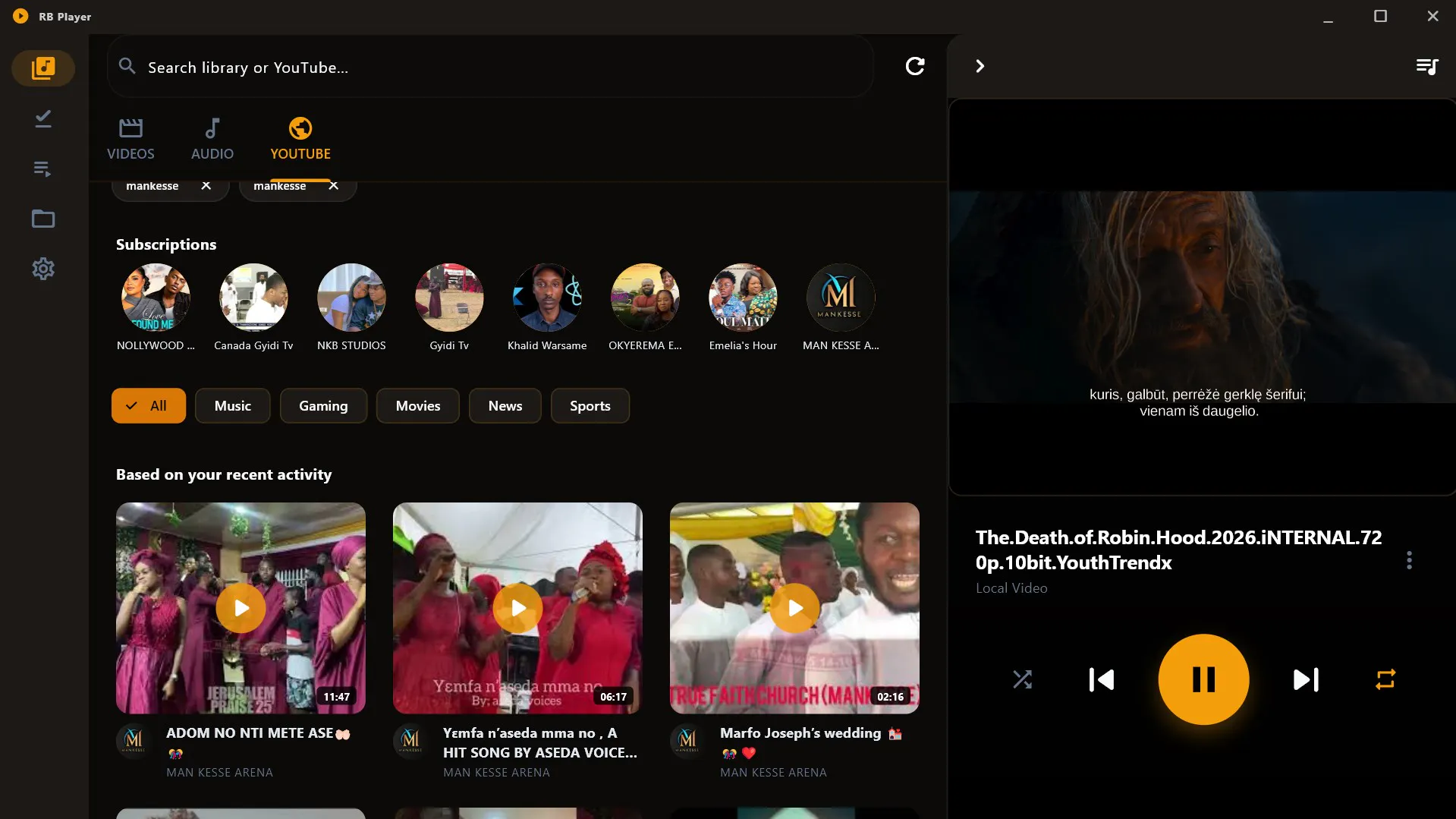1456x819 pixels.
Task: Open NOLLYWOOD channel avatar
Action: click(x=156, y=298)
